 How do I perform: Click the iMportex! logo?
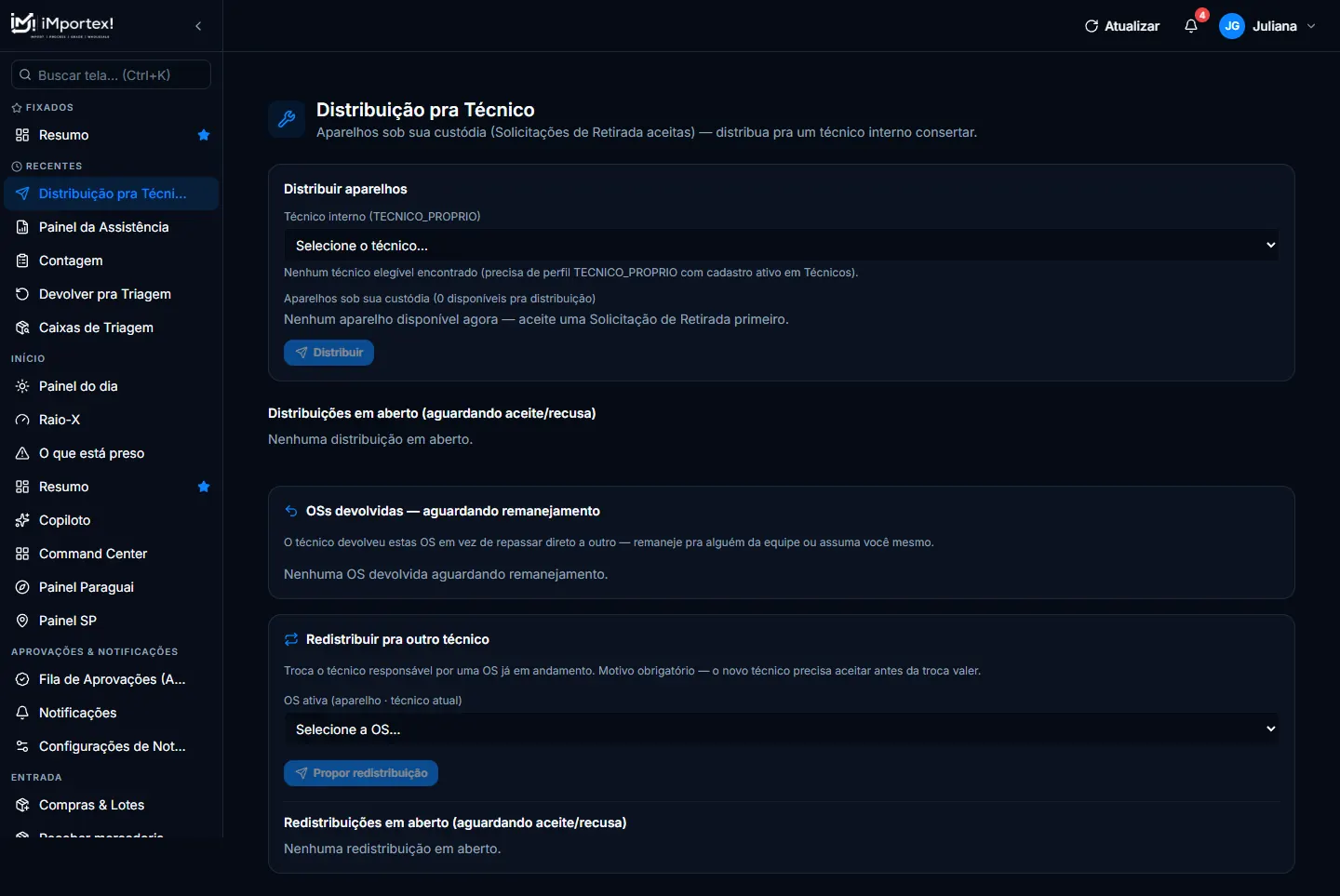(62, 25)
